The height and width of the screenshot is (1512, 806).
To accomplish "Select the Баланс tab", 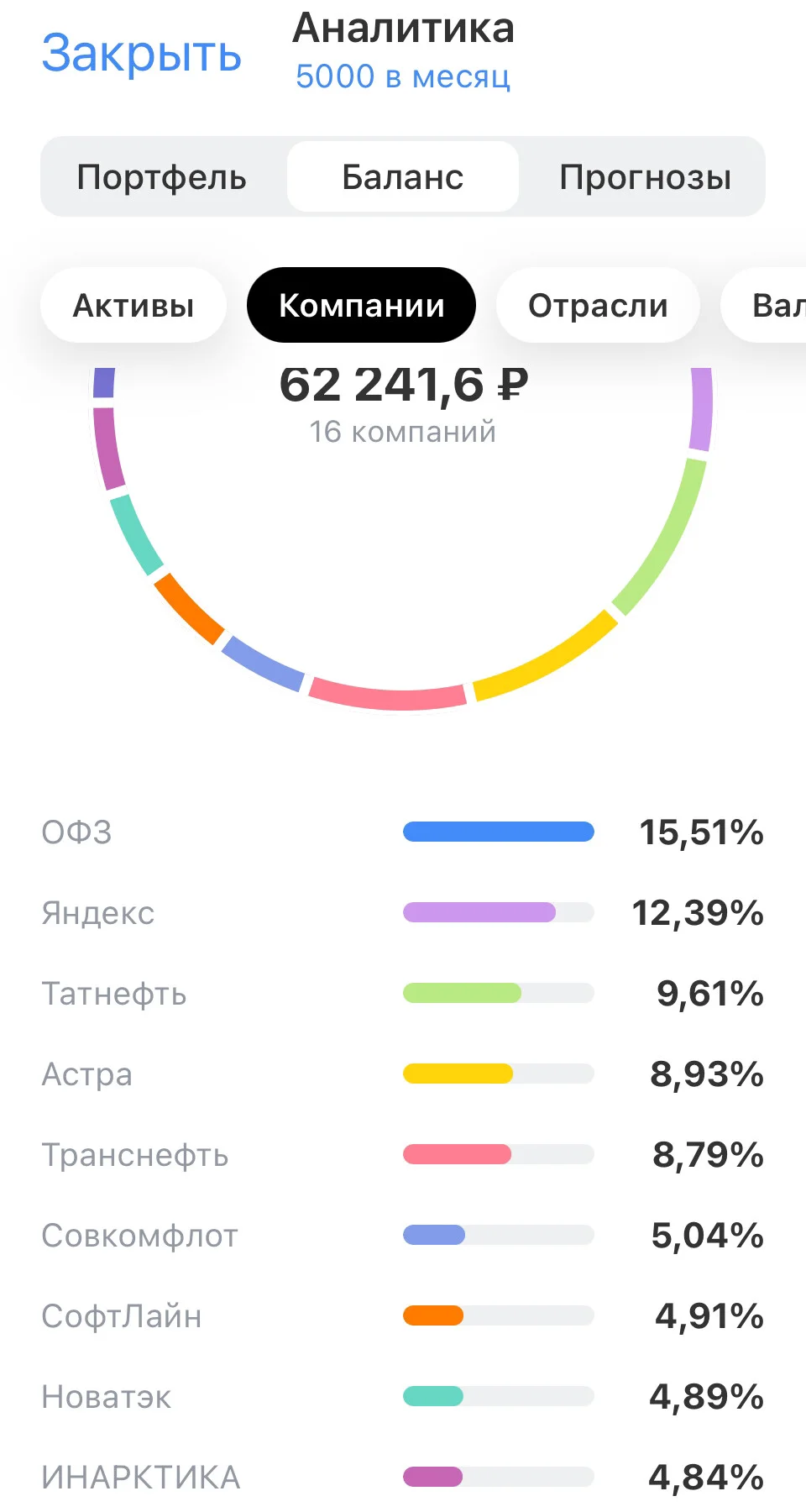I will 403,177.
